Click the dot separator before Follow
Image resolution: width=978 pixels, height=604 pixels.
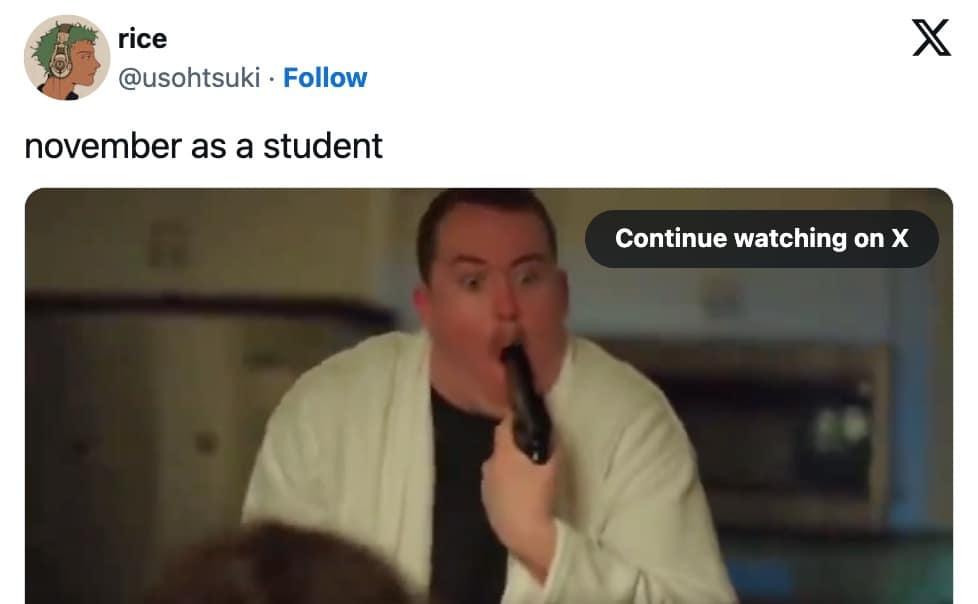(272, 79)
